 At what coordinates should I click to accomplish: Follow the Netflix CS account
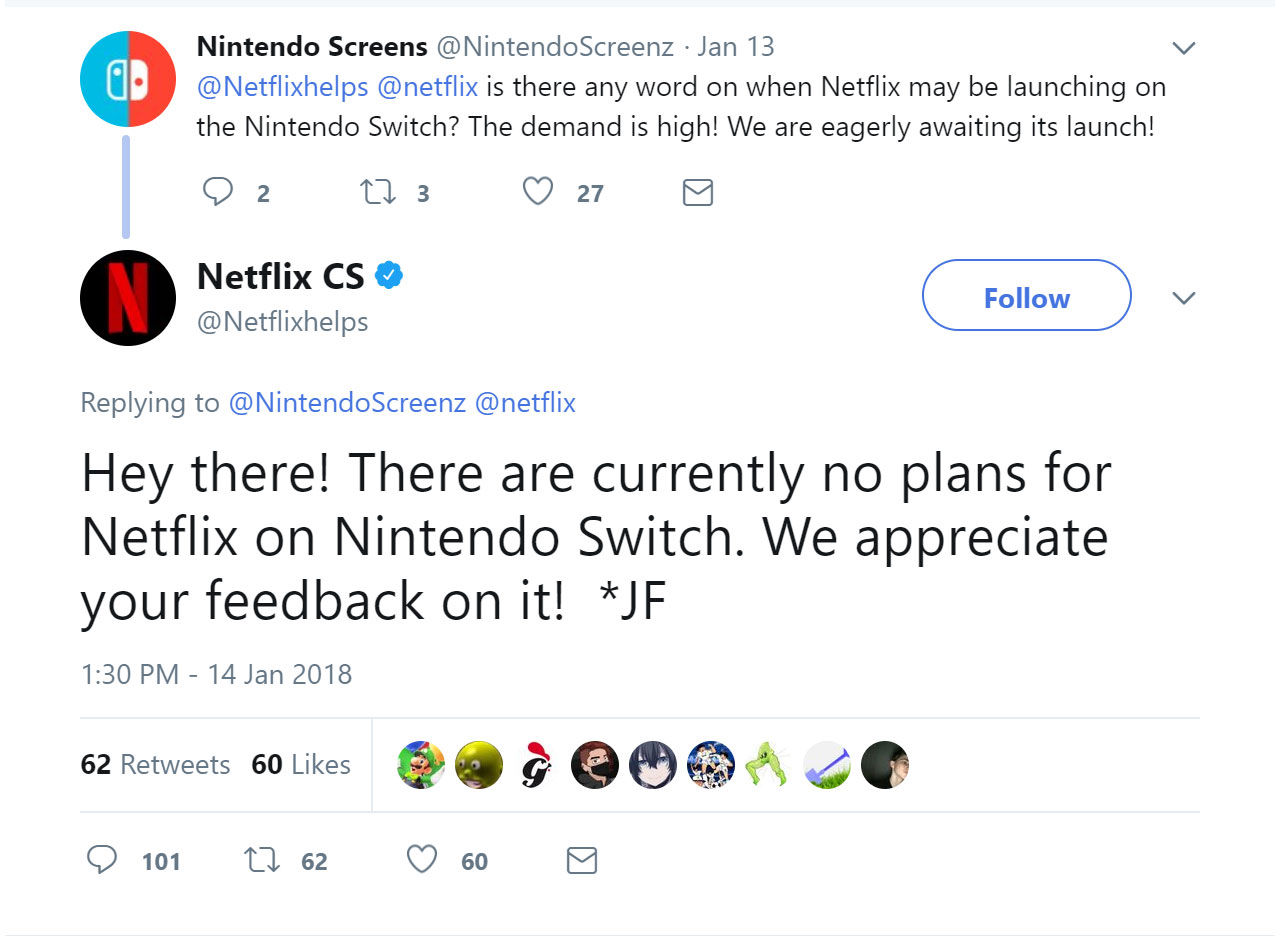tap(1026, 296)
